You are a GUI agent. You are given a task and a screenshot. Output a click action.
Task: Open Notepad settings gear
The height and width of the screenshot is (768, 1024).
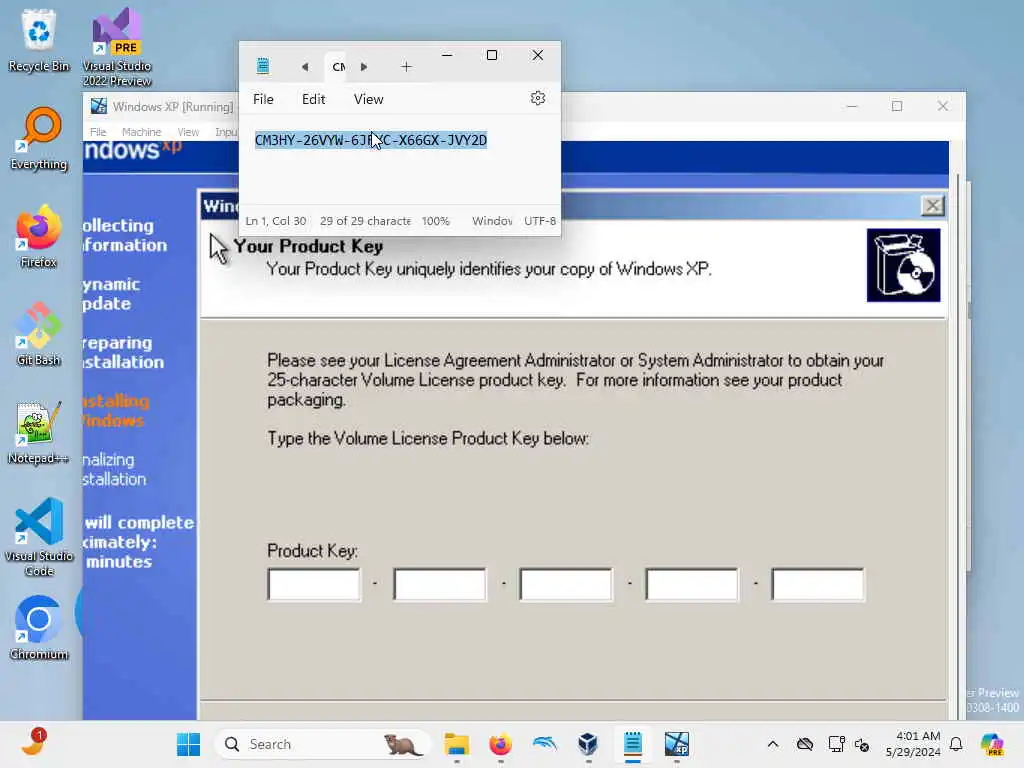(x=537, y=99)
